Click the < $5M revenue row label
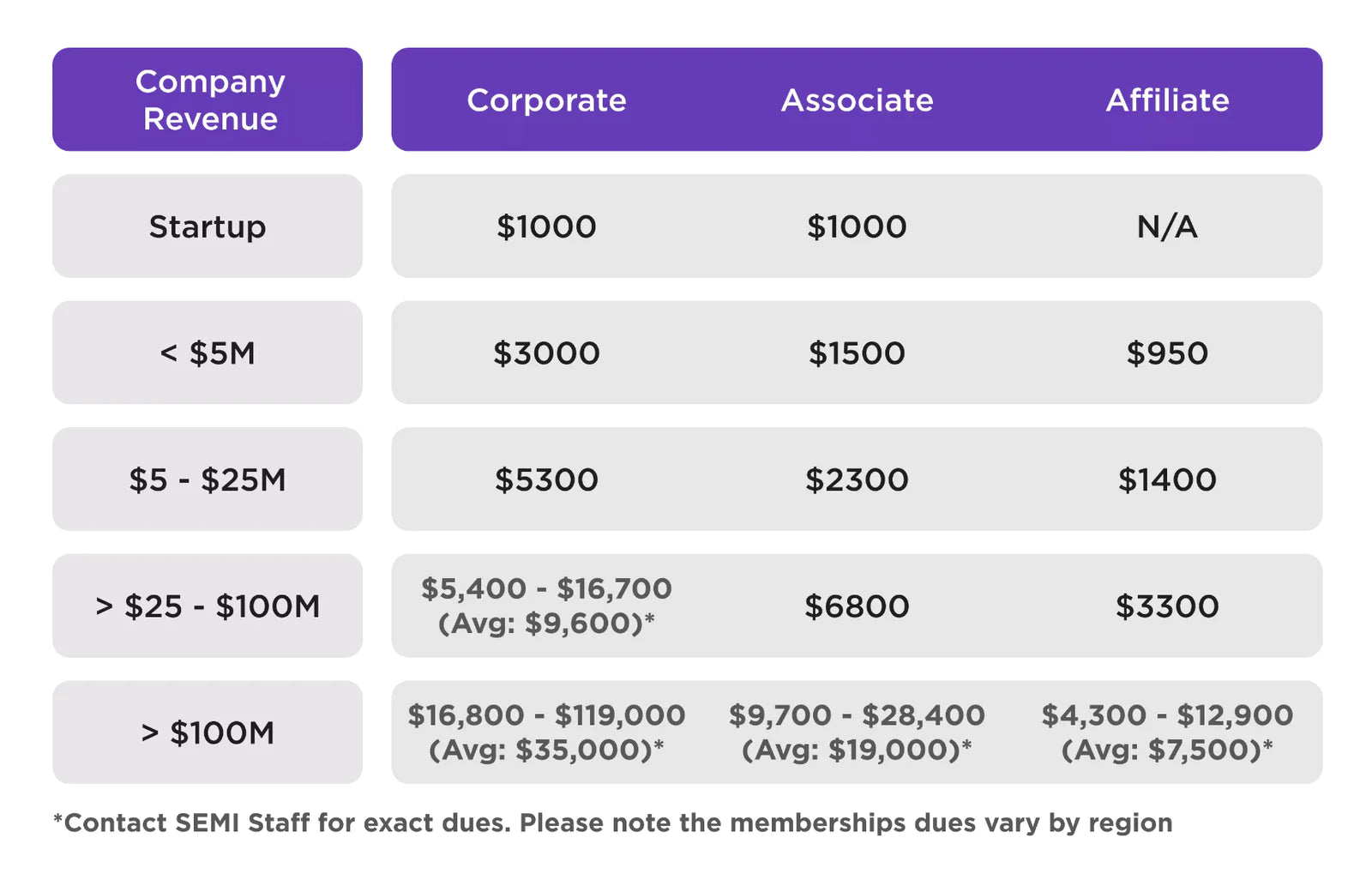Screen dimensions: 1372x880 [208, 353]
